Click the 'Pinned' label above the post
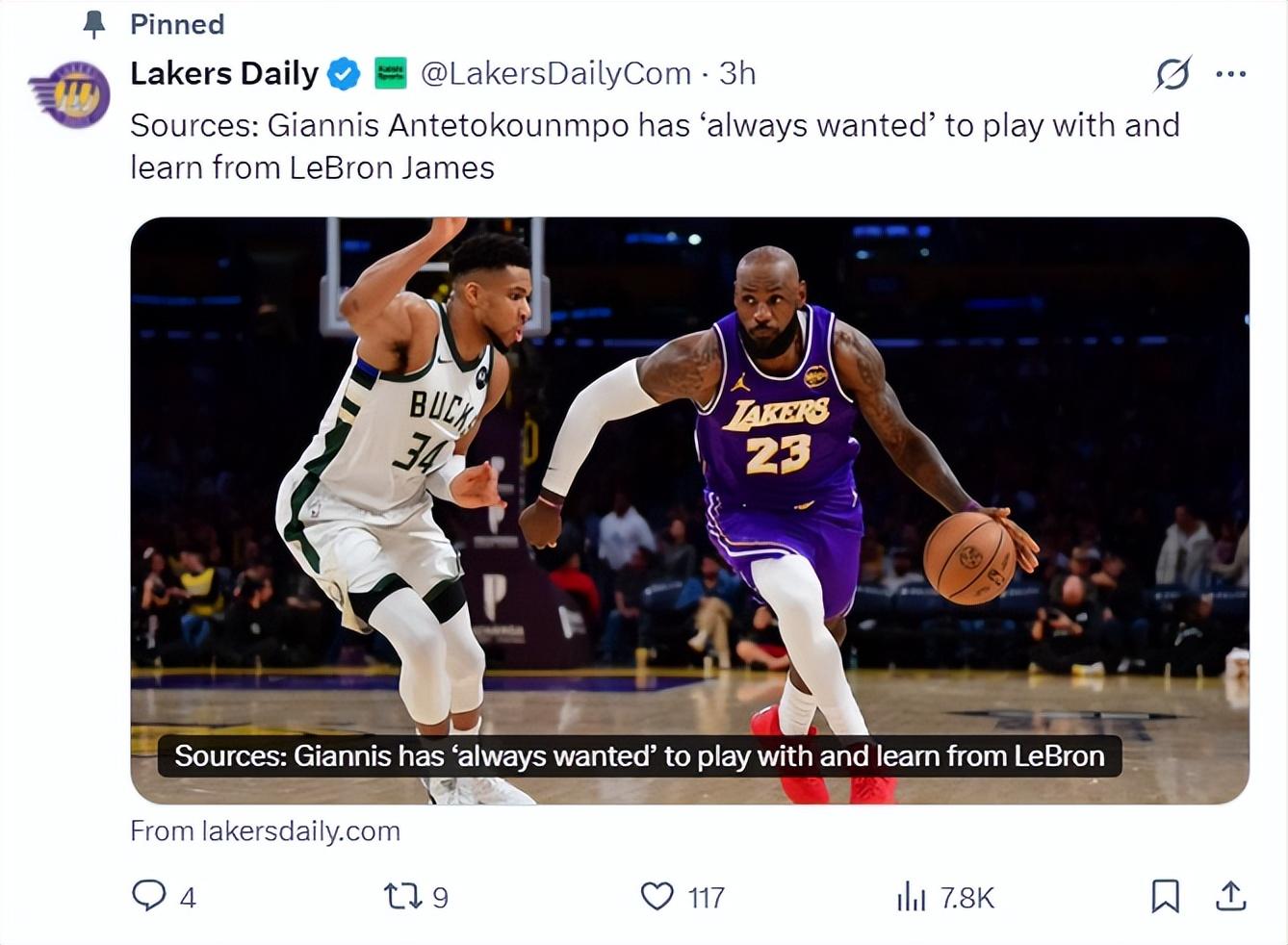 [x=177, y=24]
